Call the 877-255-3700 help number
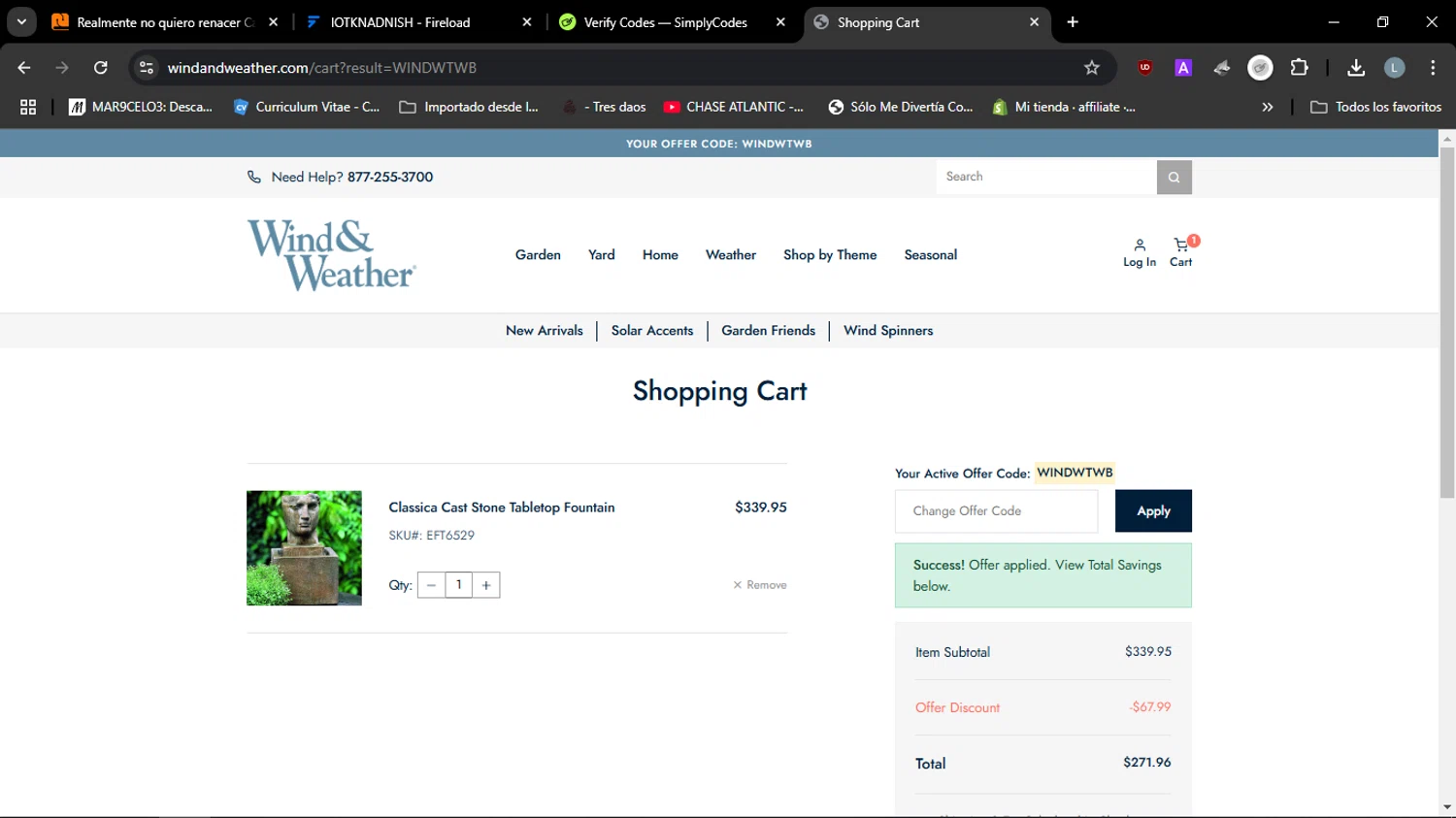The image size is (1456, 818). (390, 177)
